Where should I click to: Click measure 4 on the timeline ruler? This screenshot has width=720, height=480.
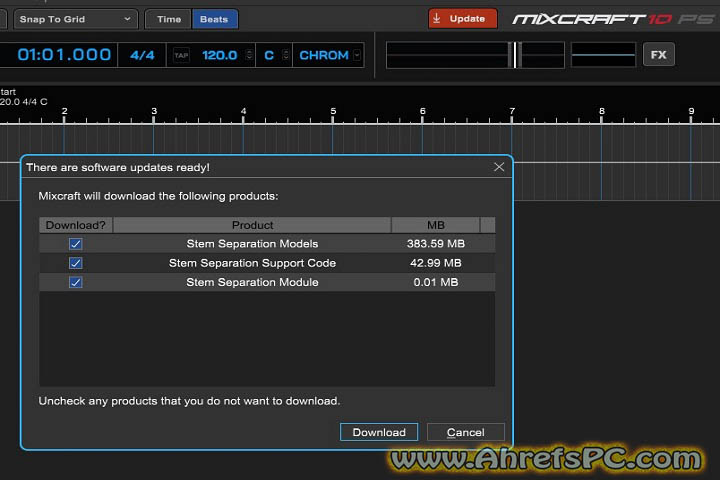(x=243, y=111)
